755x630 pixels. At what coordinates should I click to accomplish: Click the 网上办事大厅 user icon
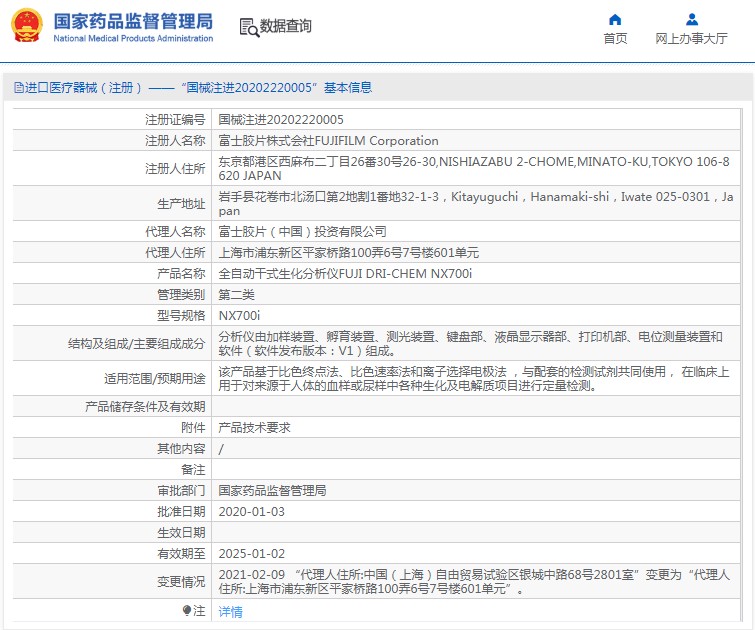tap(692, 19)
